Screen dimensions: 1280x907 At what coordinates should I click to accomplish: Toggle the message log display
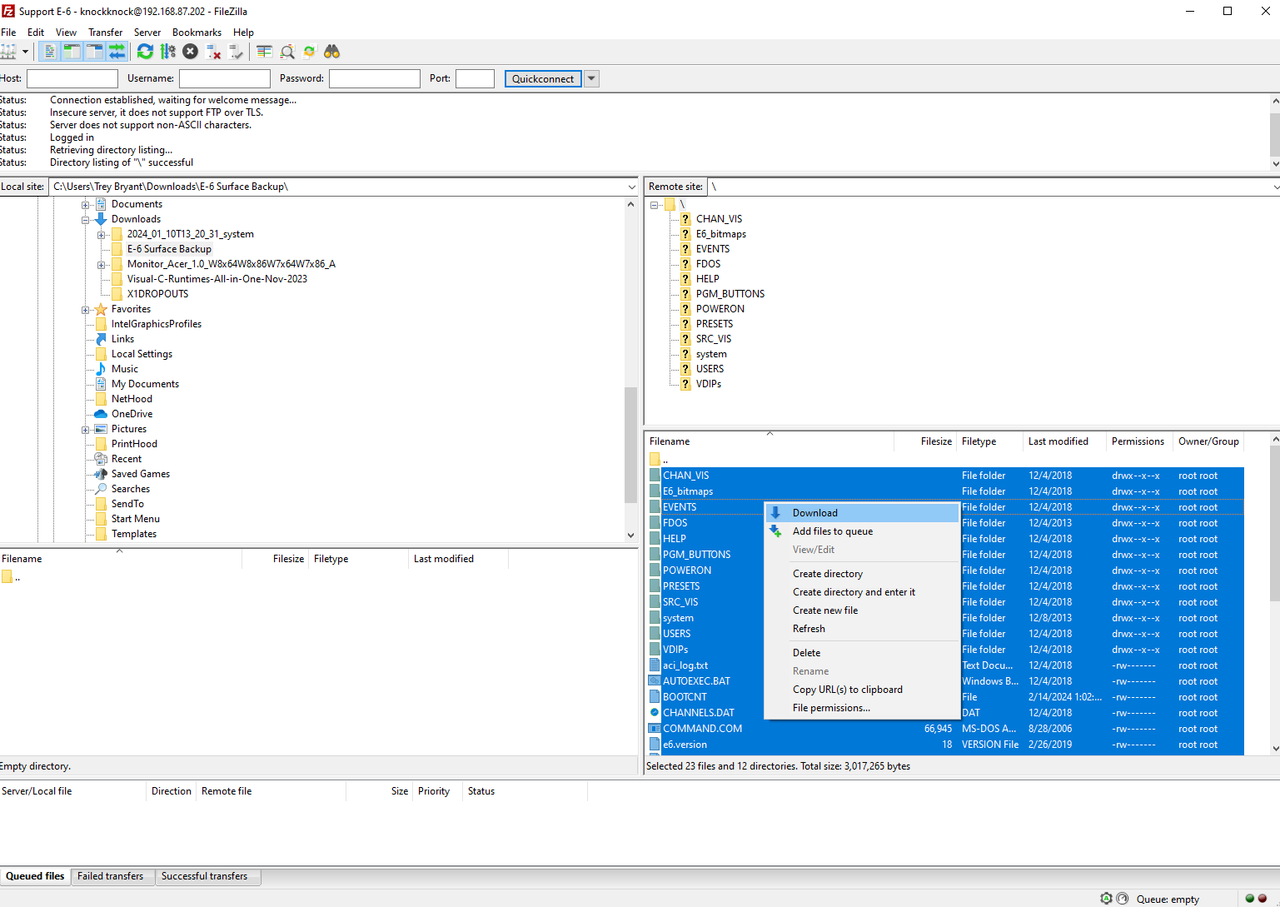49,51
